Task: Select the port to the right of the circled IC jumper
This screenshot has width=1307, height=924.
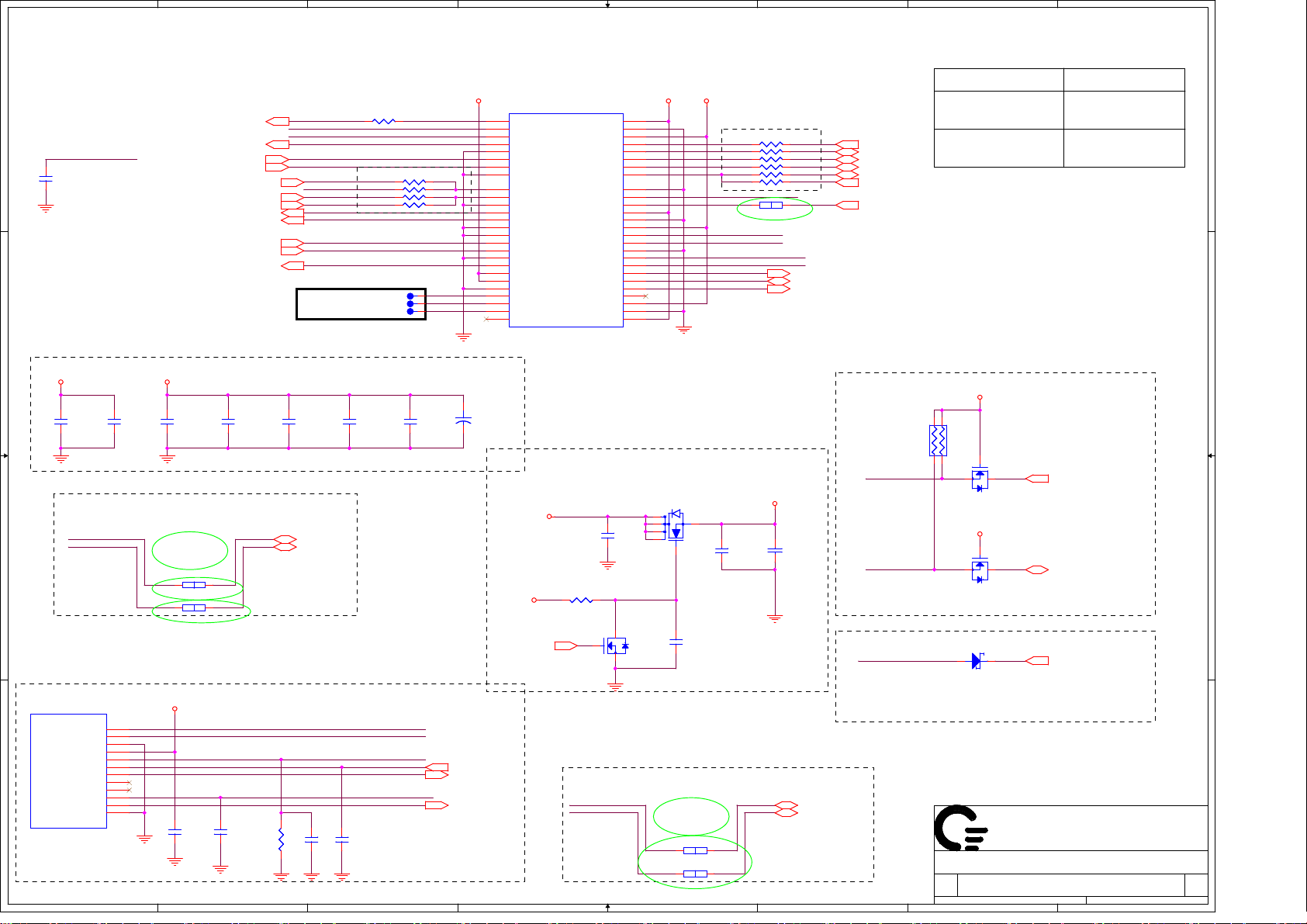Action: 847,206
